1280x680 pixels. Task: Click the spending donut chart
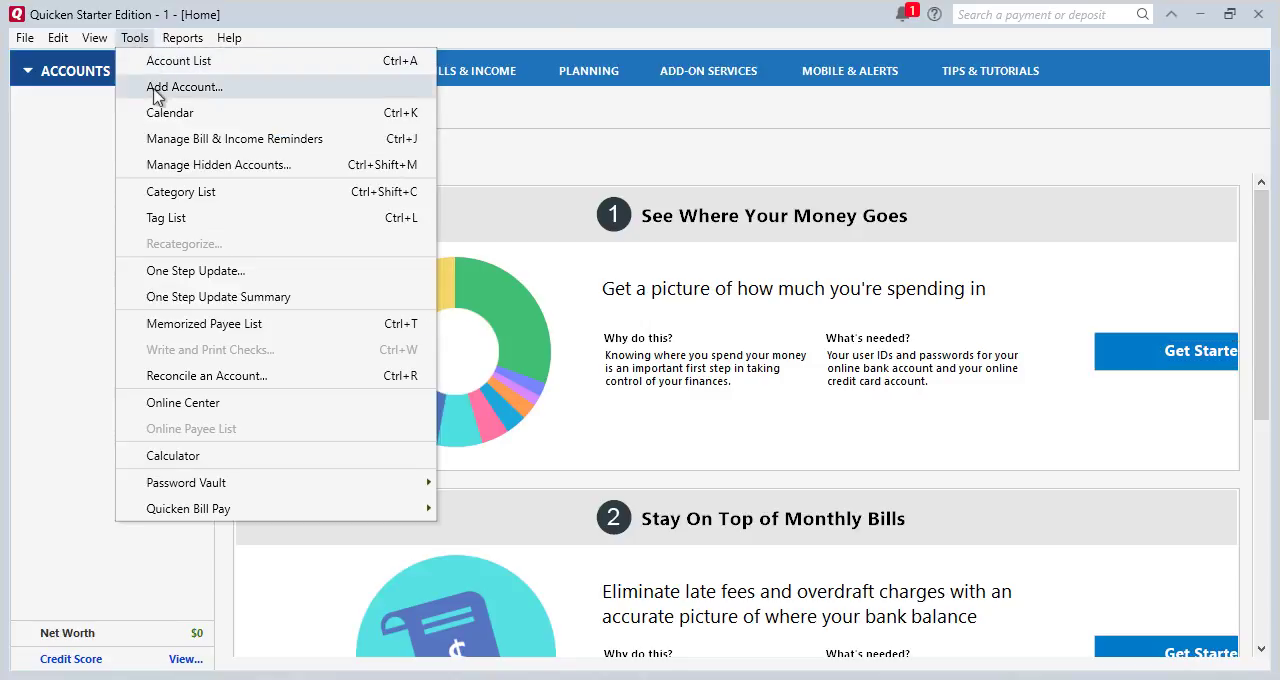coord(493,351)
